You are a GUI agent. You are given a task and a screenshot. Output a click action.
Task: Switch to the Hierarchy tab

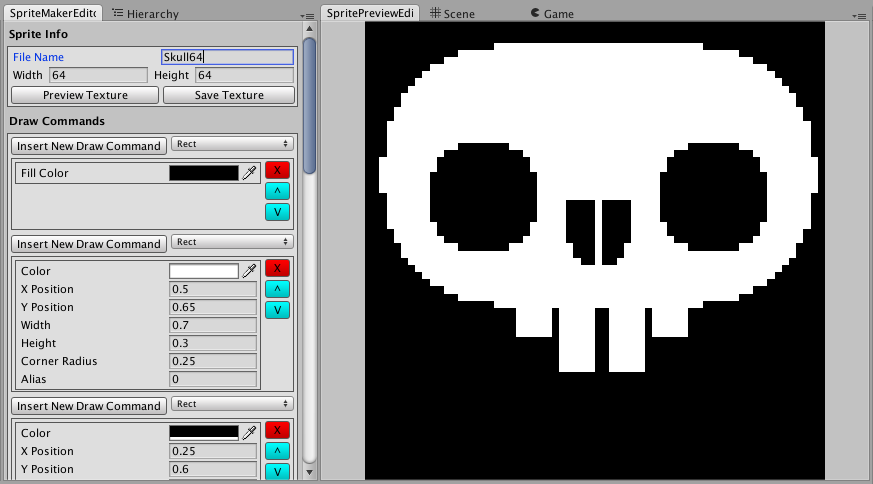(x=146, y=13)
